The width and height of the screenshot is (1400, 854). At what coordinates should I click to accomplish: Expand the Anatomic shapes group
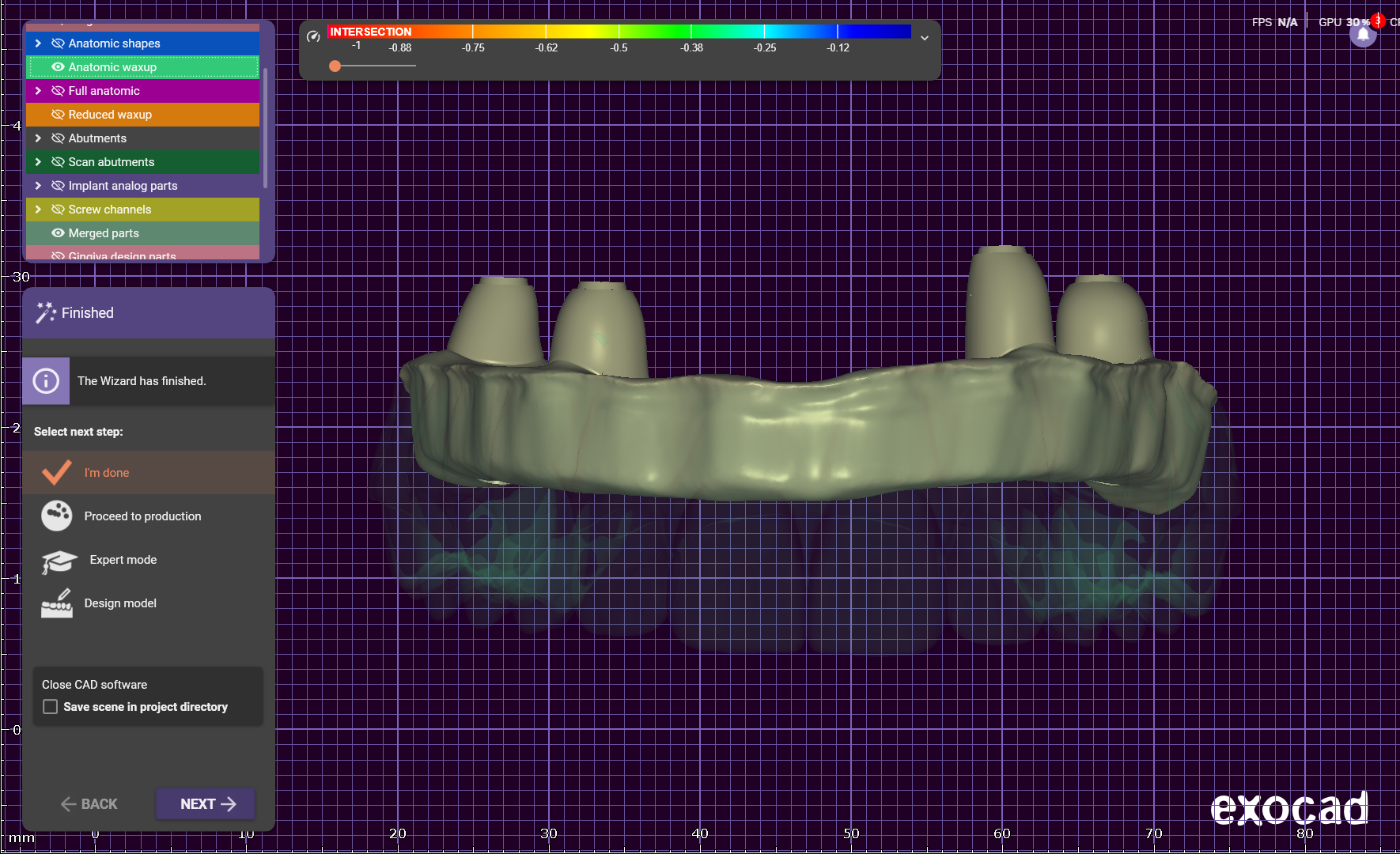[x=38, y=43]
